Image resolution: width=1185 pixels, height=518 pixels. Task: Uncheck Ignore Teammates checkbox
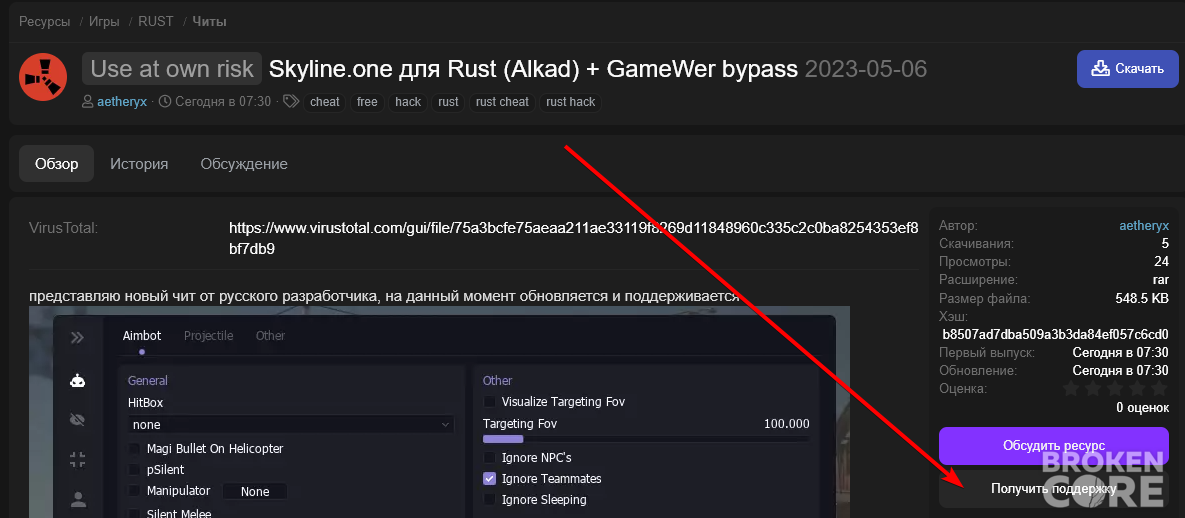tap(490, 479)
